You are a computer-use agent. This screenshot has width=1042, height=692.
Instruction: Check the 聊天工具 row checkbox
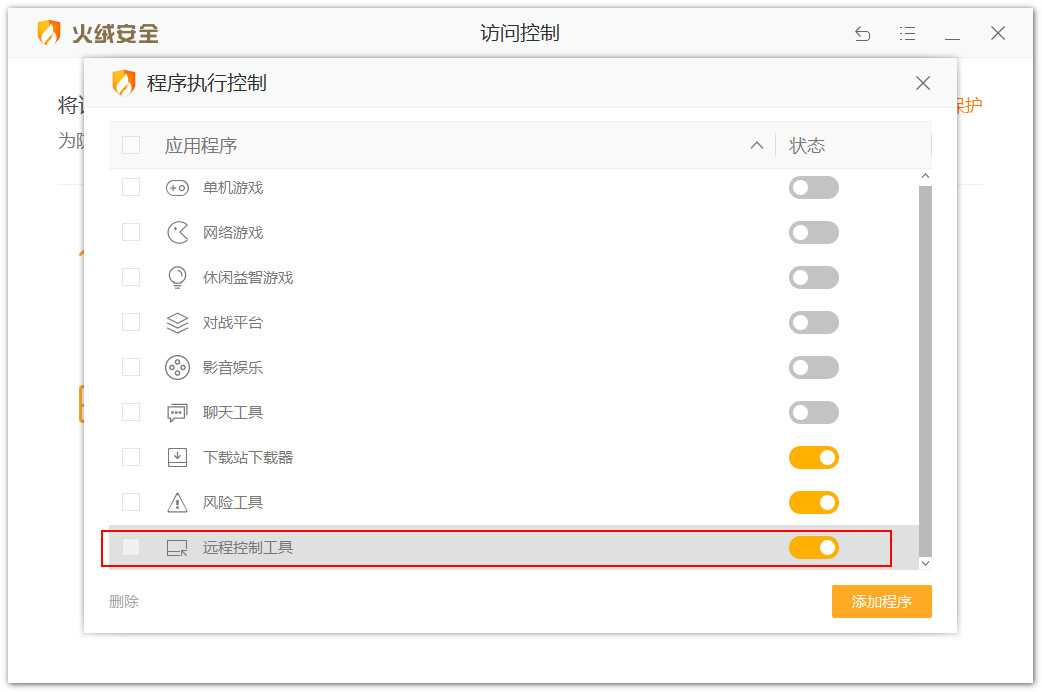131,412
